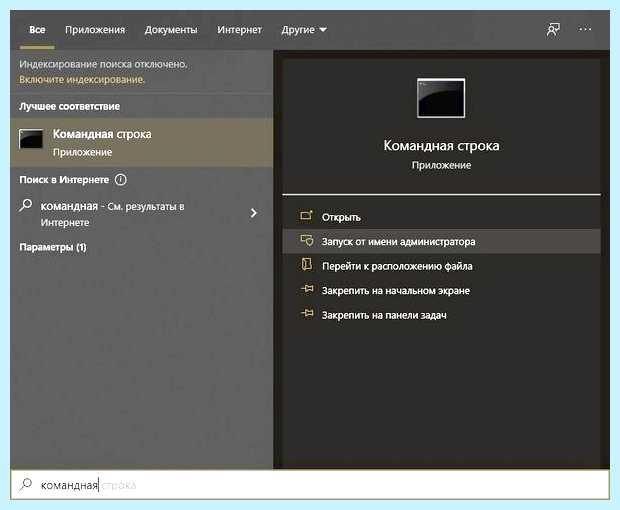This screenshot has width=620, height=510.
Task: Expand web results with the chevron arrow
Action: (253, 213)
